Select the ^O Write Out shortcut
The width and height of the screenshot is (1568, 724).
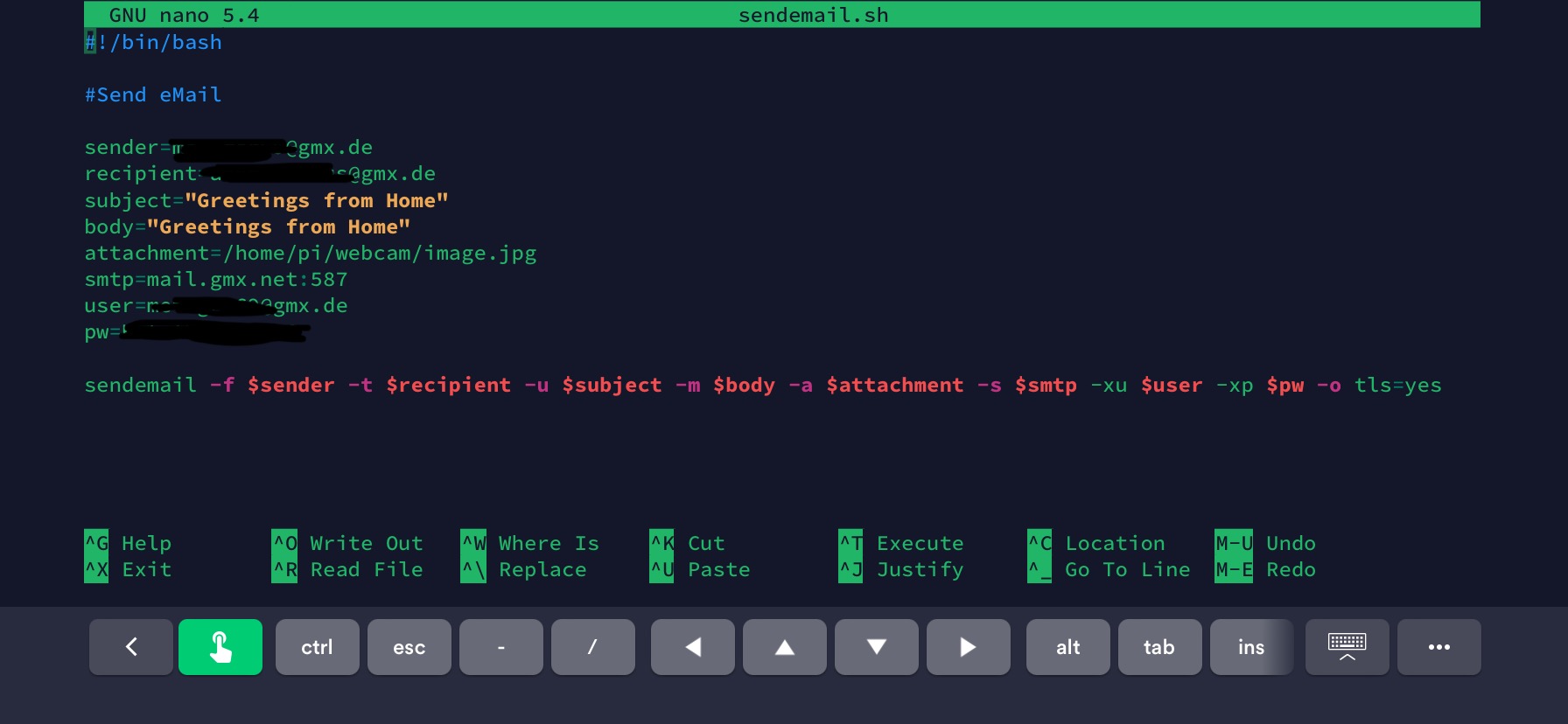(x=348, y=543)
